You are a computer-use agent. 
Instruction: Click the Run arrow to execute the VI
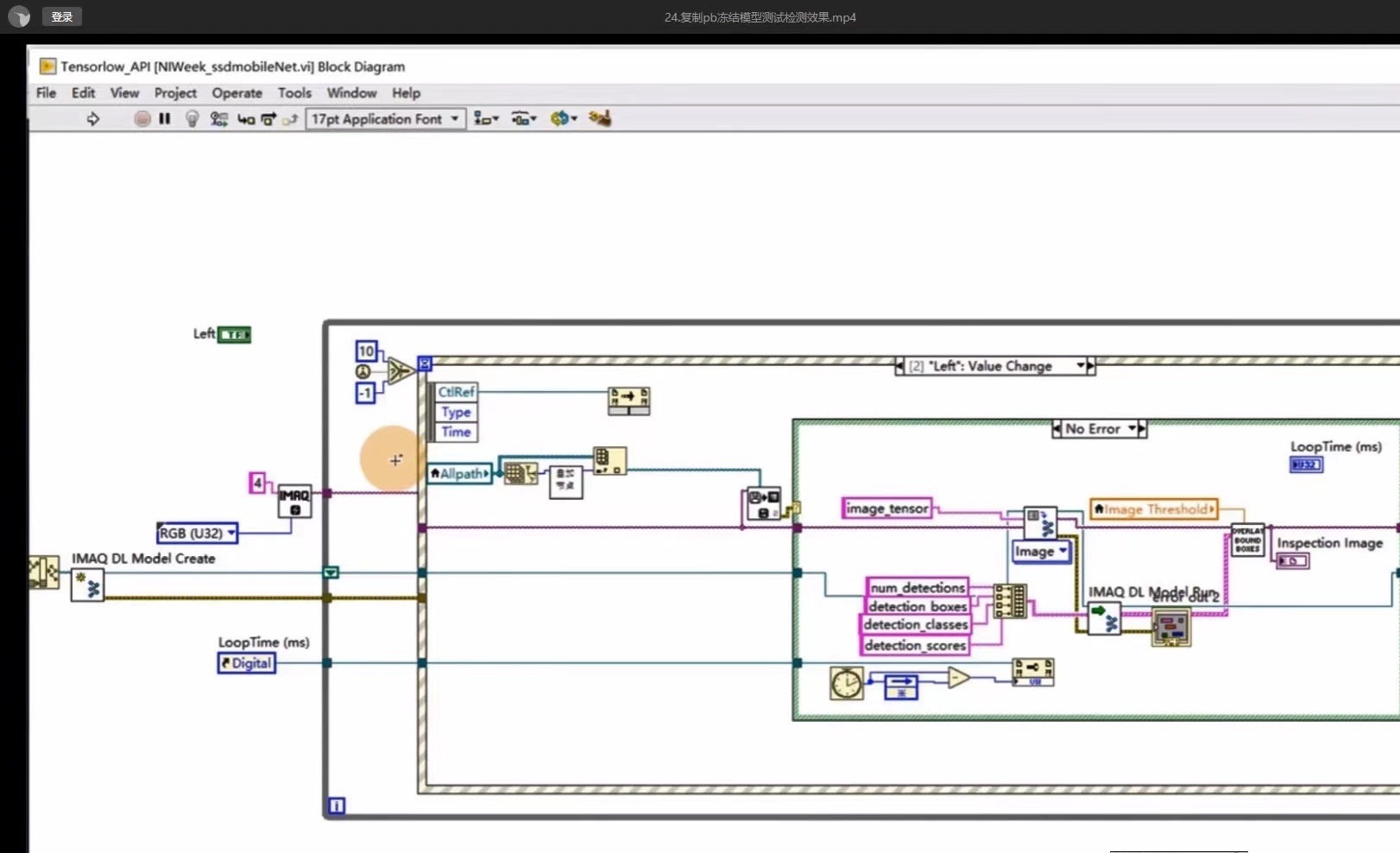pos(94,118)
